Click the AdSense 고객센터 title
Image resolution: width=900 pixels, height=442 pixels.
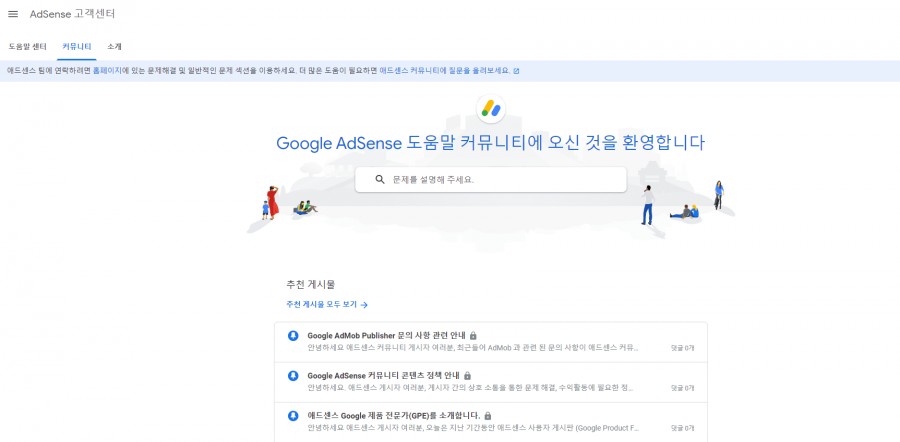pyautogui.click(x=72, y=14)
